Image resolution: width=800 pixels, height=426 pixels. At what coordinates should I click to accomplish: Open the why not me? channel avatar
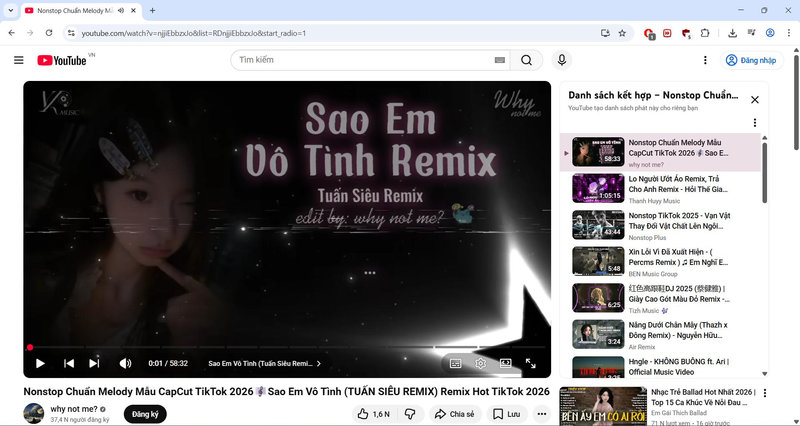coord(34,413)
